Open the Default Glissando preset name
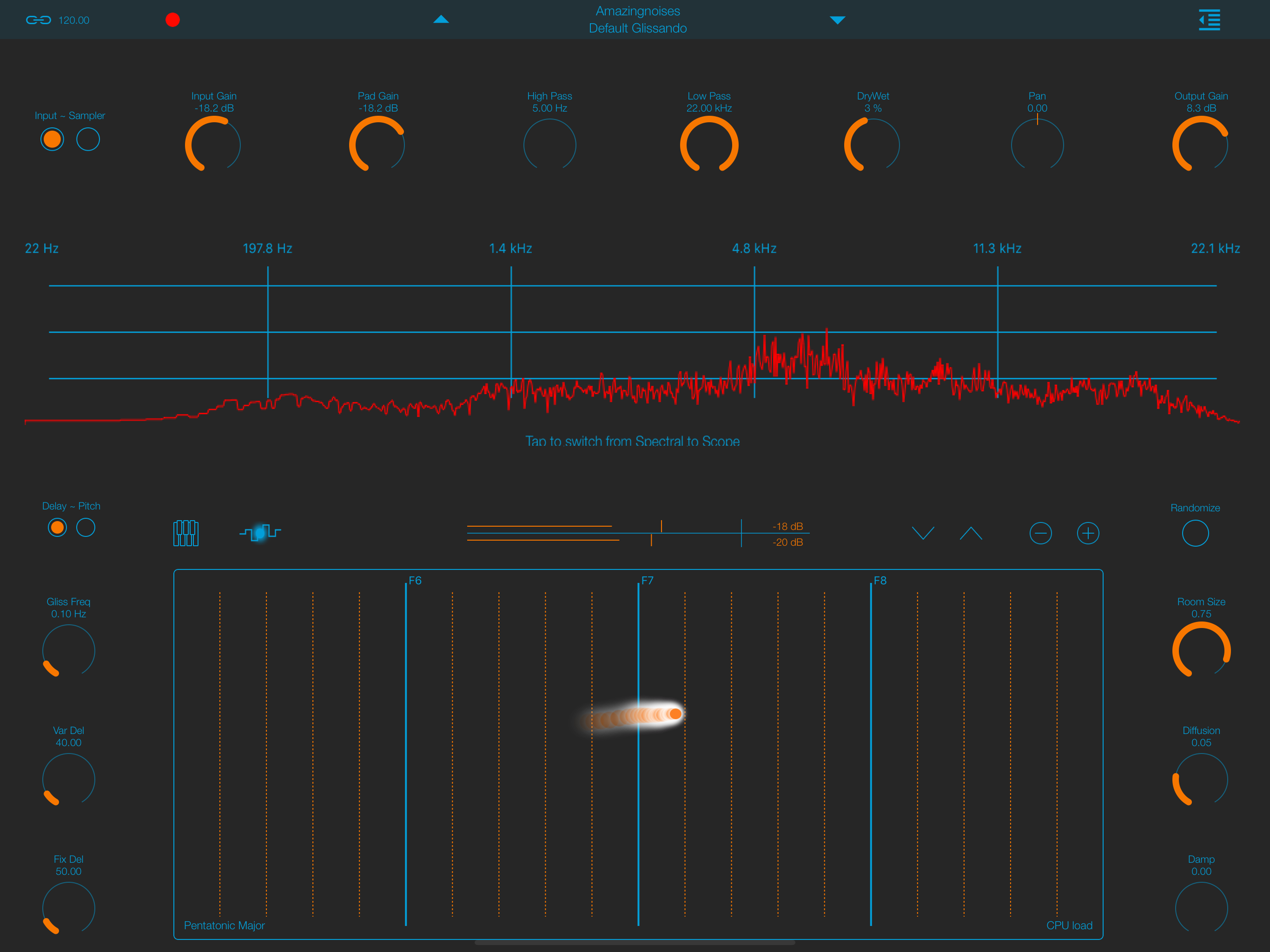Viewport: 1270px width, 952px height. coord(637,28)
